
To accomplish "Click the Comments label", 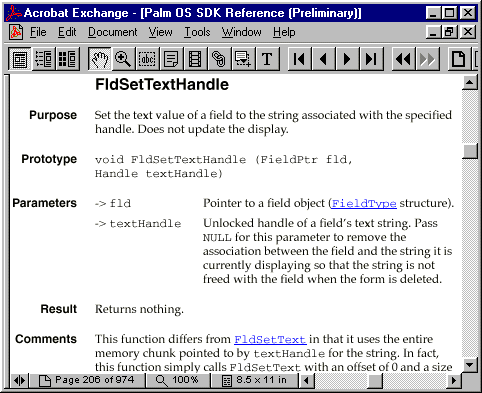I will click(46, 339).
